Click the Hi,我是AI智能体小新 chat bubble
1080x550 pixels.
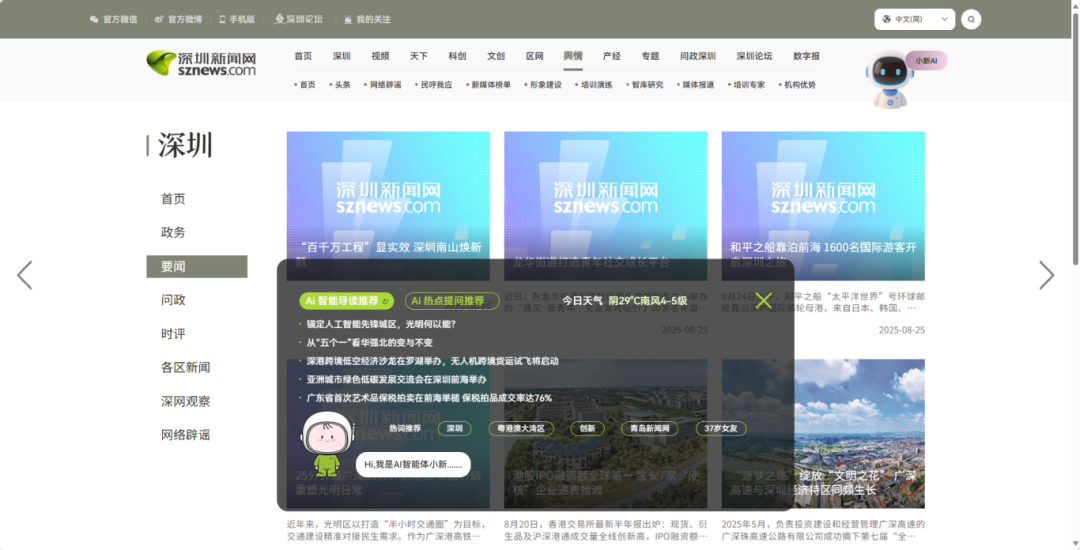point(413,464)
